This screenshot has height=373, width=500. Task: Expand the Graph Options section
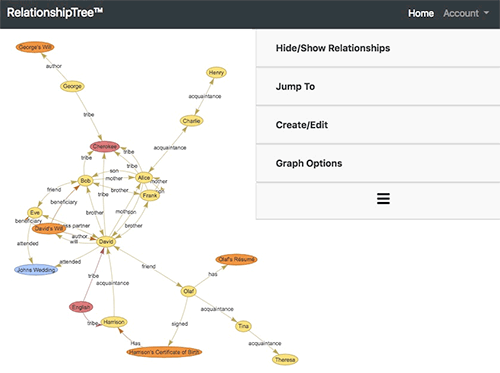(378, 163)
